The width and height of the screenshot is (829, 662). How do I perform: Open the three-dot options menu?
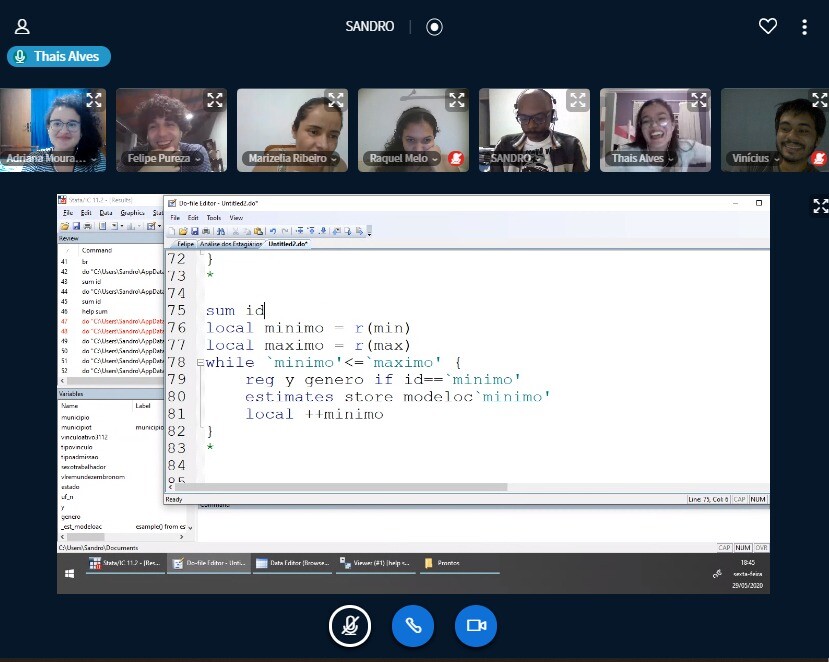(804, 27)
